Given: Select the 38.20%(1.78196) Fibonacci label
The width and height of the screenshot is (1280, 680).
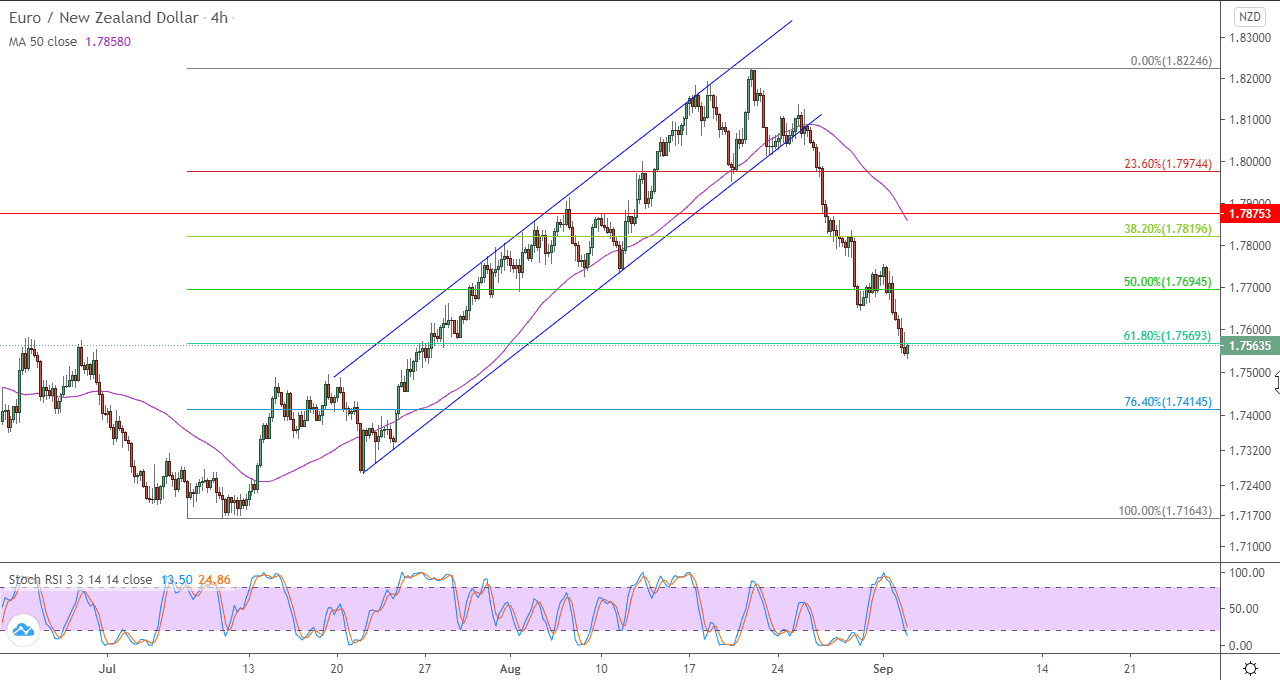Looking at the screenshot, I should (1168, 229).
